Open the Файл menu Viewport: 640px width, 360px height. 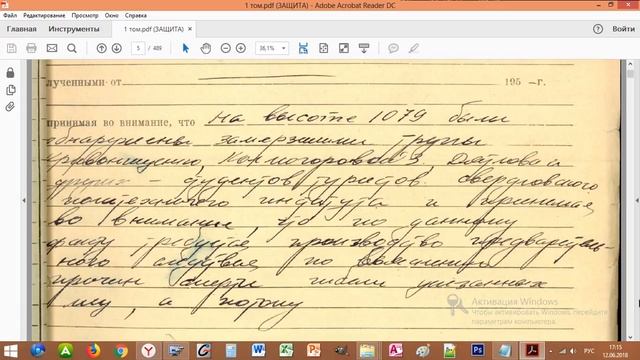[x=10, y=16]
